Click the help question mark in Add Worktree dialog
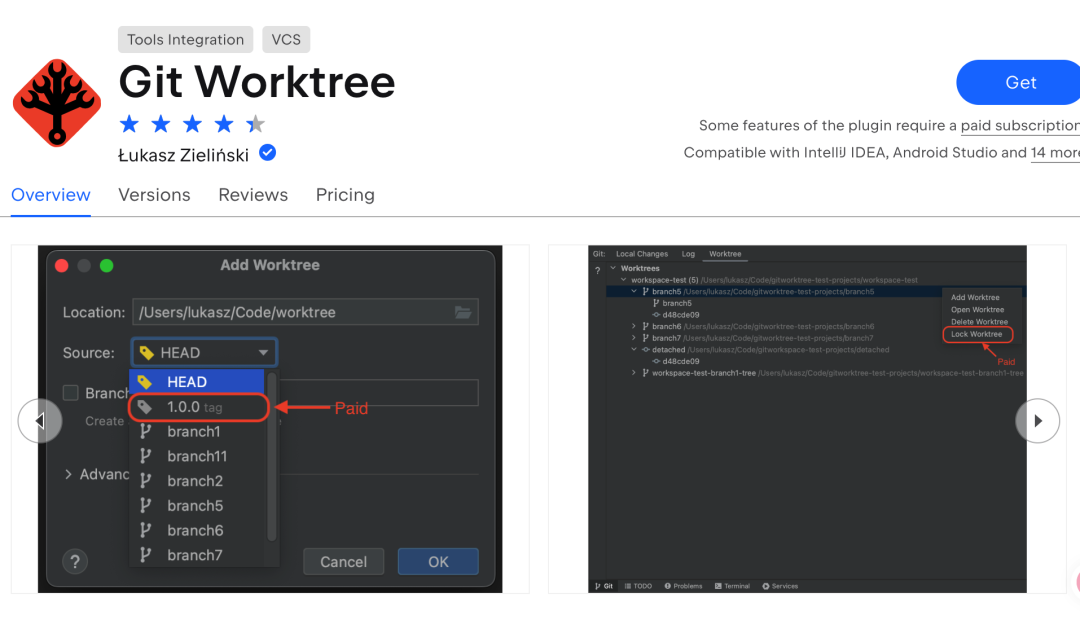1080x642 pixels. tap(75, 561)
